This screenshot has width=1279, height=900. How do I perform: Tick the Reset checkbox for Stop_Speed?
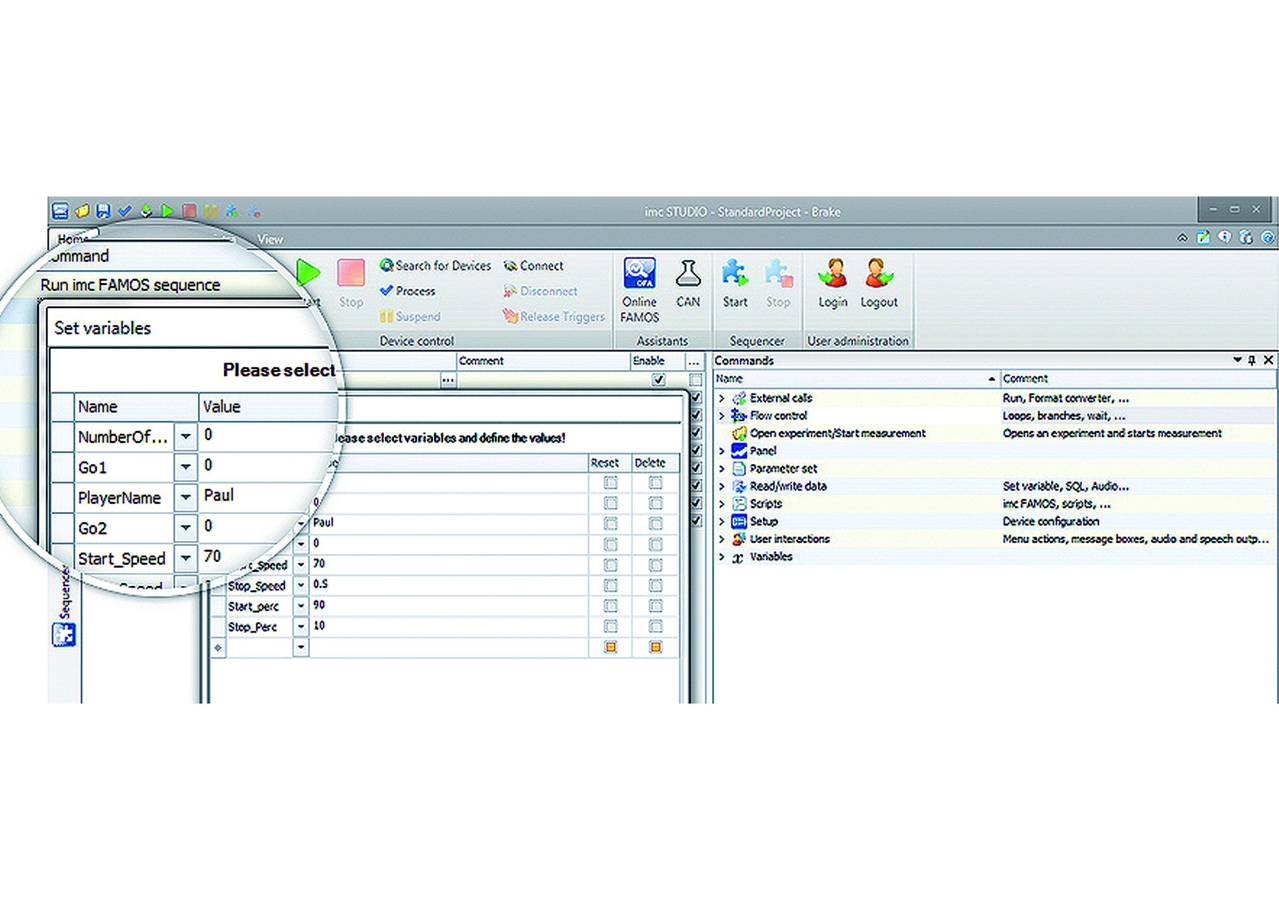[x=610, y=585]
